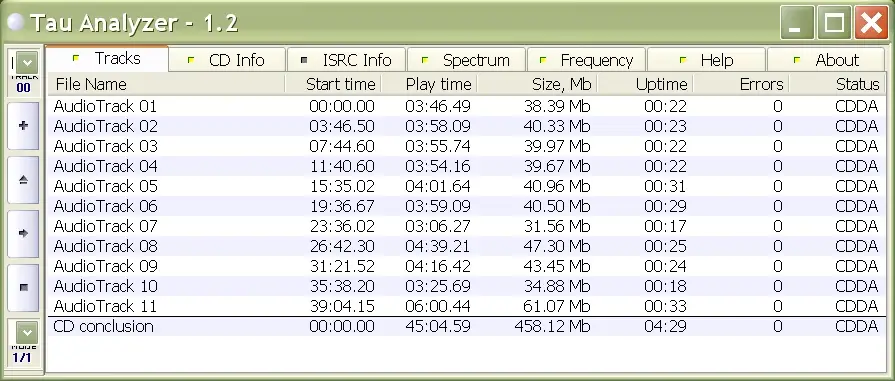Open the Help tab
Image resolution: width=895 pixels, height=381 pixels.
point(706,59)
